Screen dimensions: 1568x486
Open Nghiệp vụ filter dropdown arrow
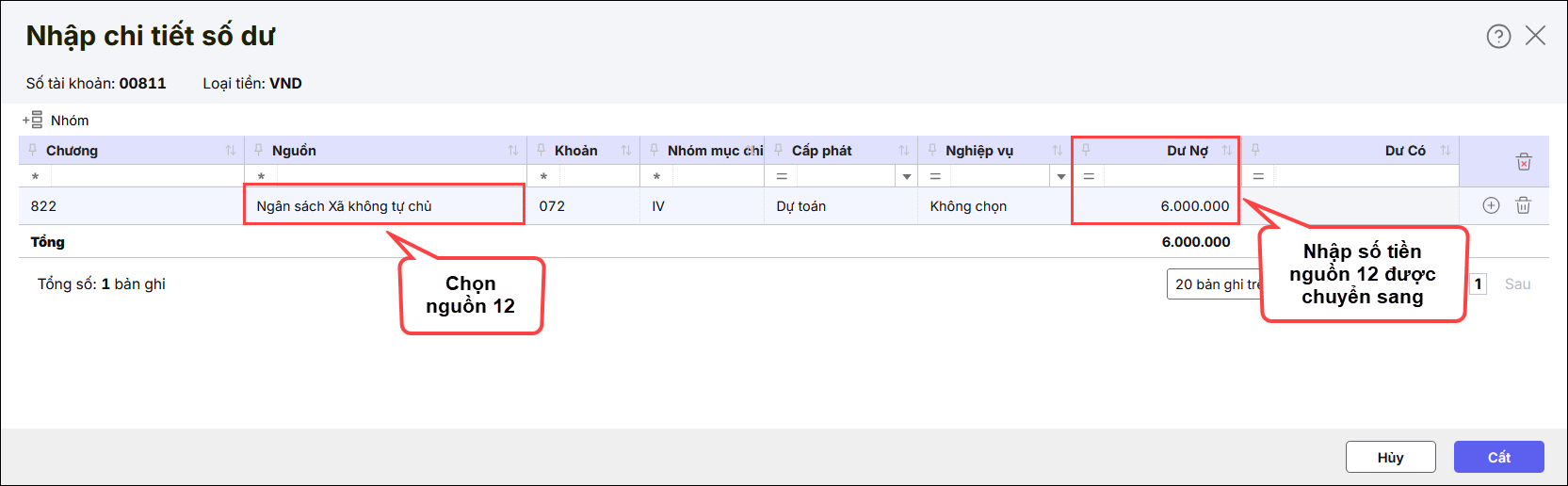point(1061,176)
